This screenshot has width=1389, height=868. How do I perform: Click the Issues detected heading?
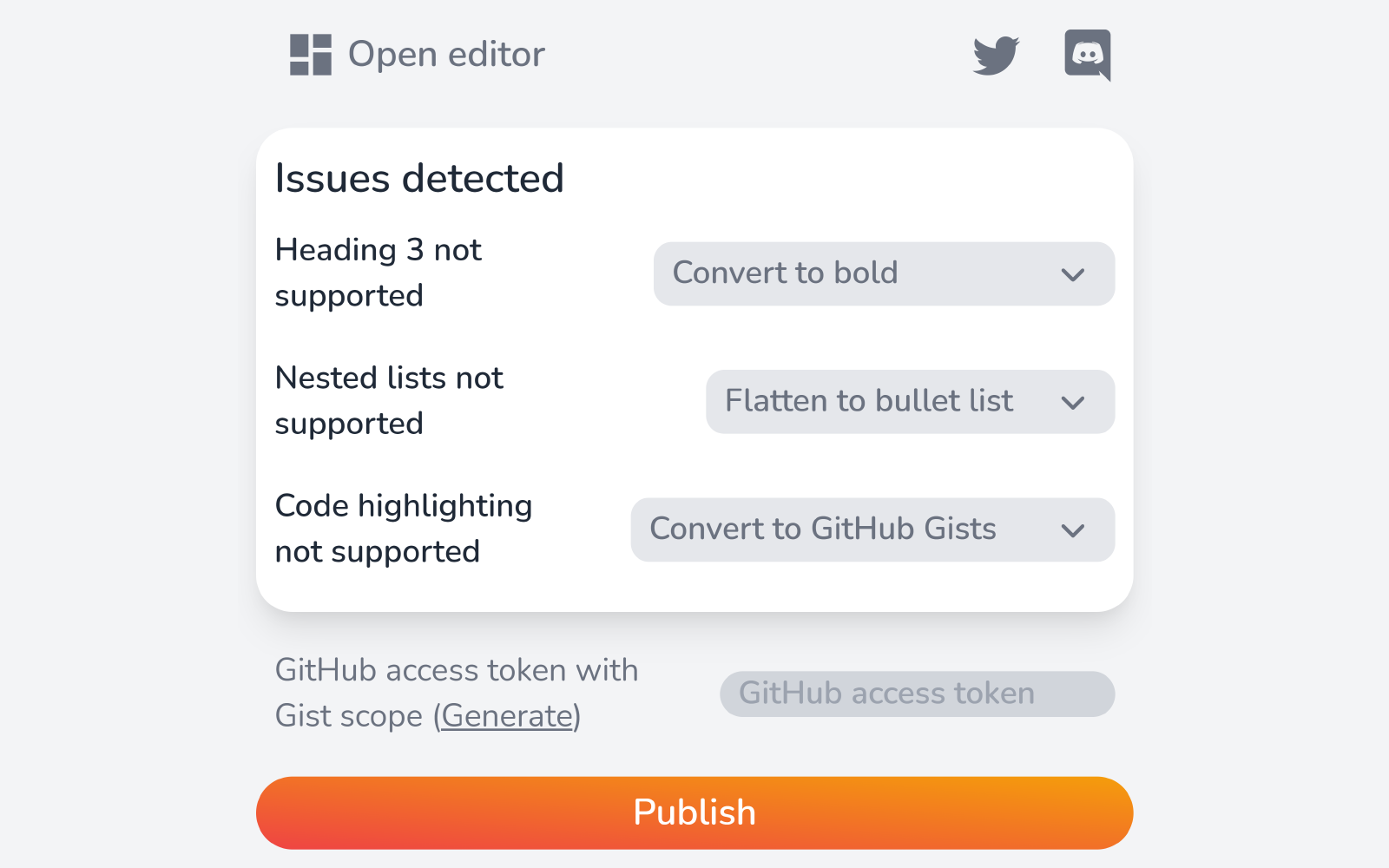[419, 179]
